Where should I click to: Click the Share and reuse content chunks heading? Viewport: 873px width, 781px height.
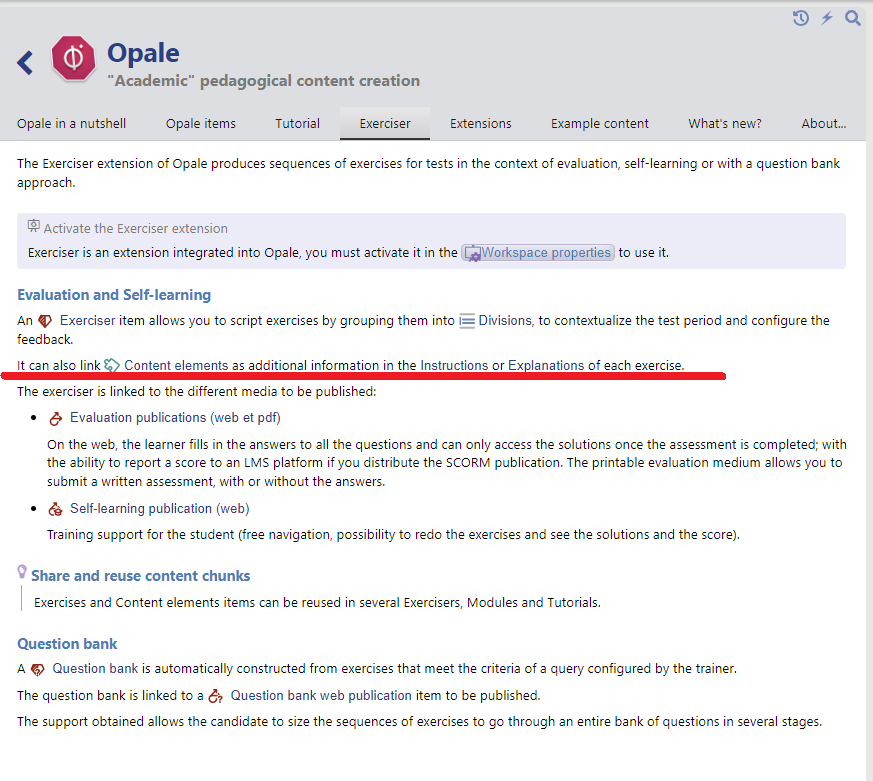click(140, 576)
